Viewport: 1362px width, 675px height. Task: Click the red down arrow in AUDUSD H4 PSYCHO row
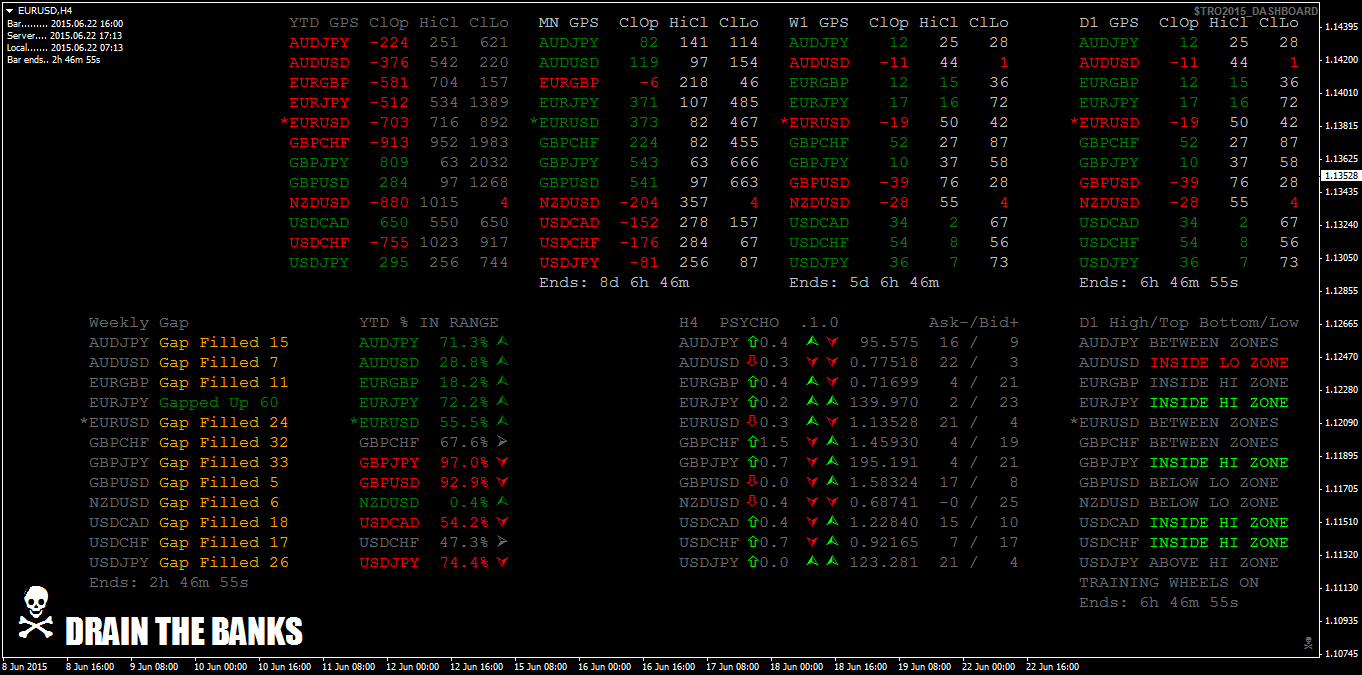point(752,362)
